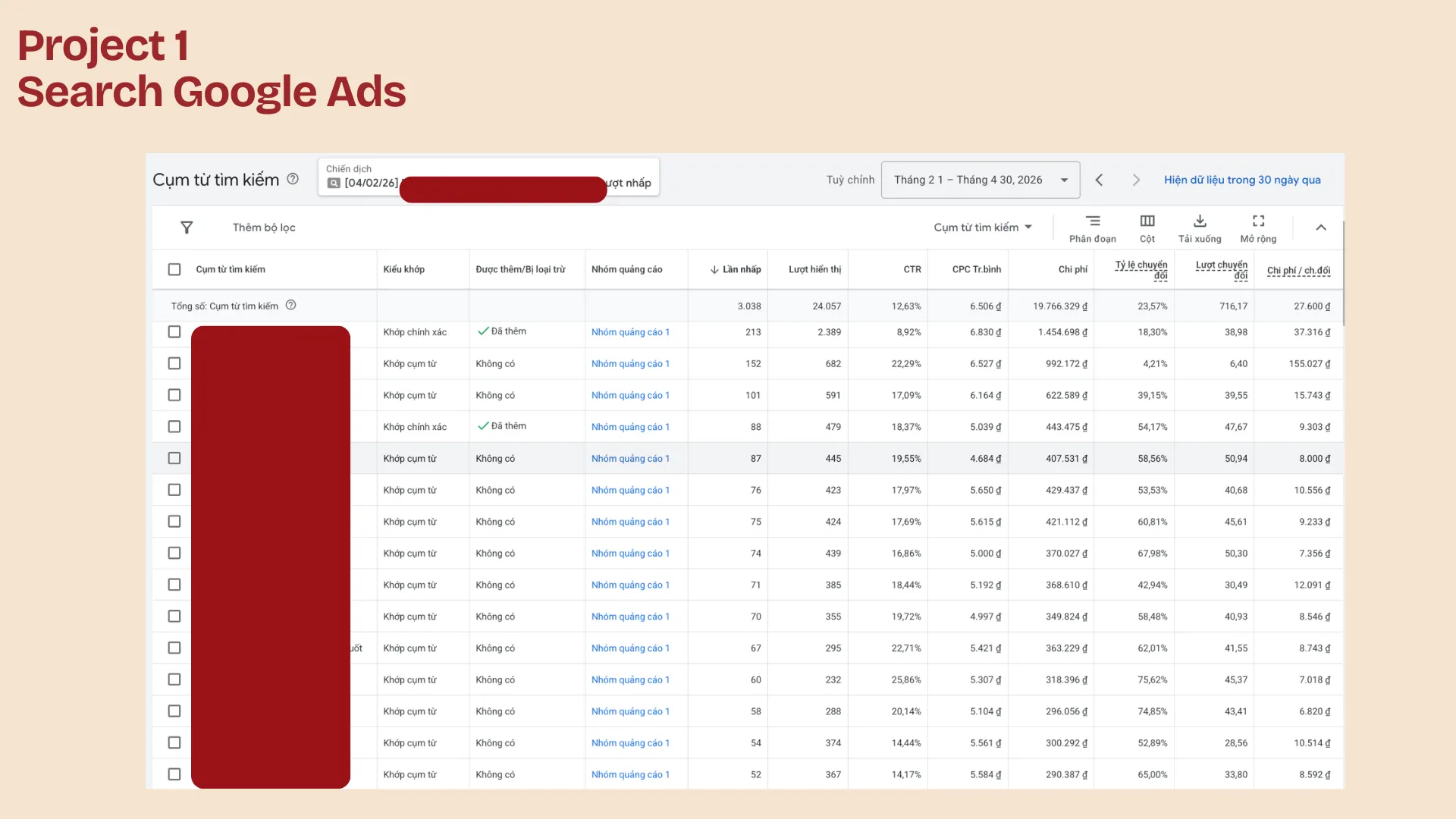Tick the checkbox for the row with 60 clicks
The height and width of the screenshot is (819, 1456).
tap(174, 679)
